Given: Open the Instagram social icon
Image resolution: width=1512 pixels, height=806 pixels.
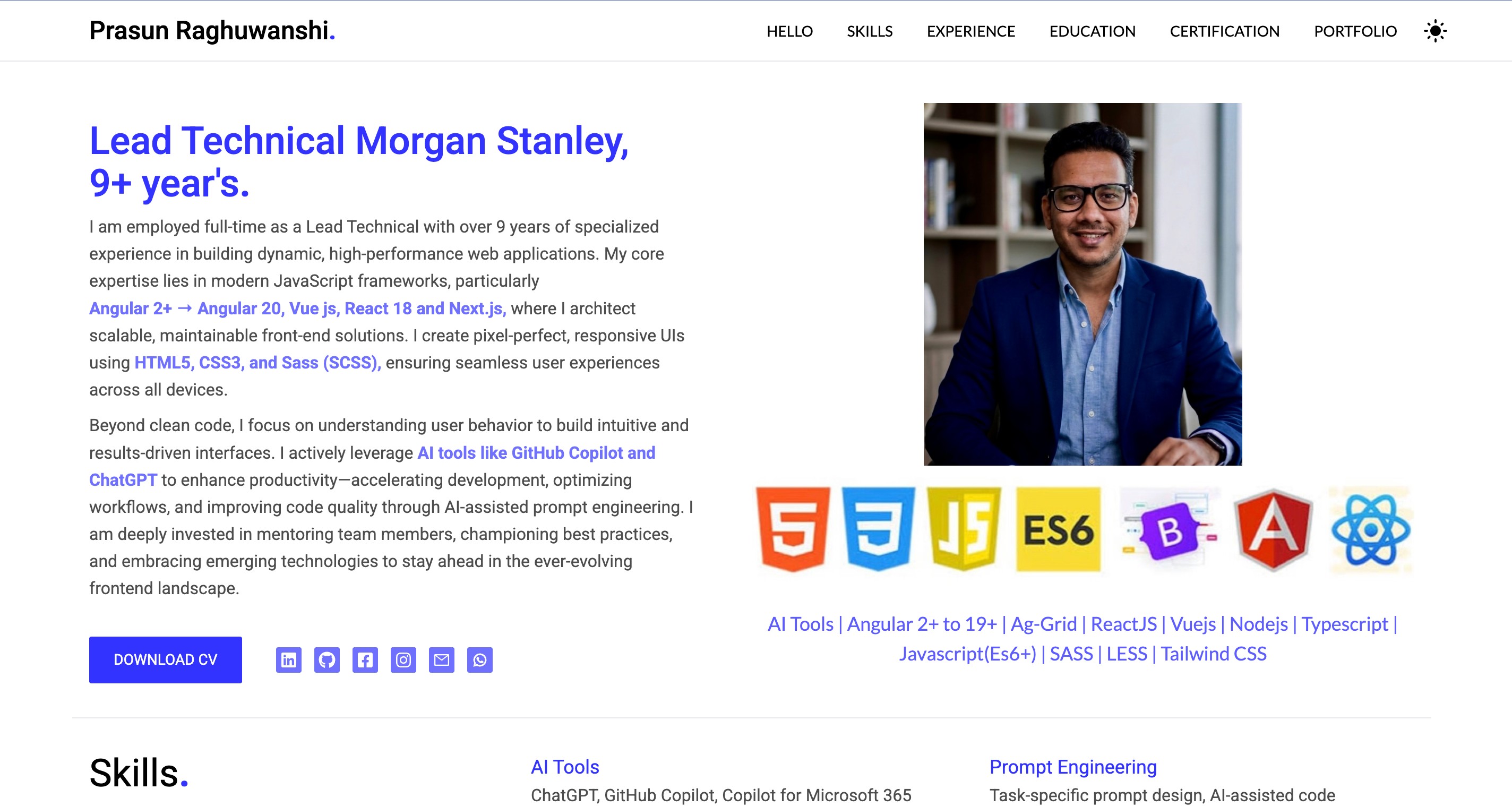Looking at the screenshot, I should point(403,660).
